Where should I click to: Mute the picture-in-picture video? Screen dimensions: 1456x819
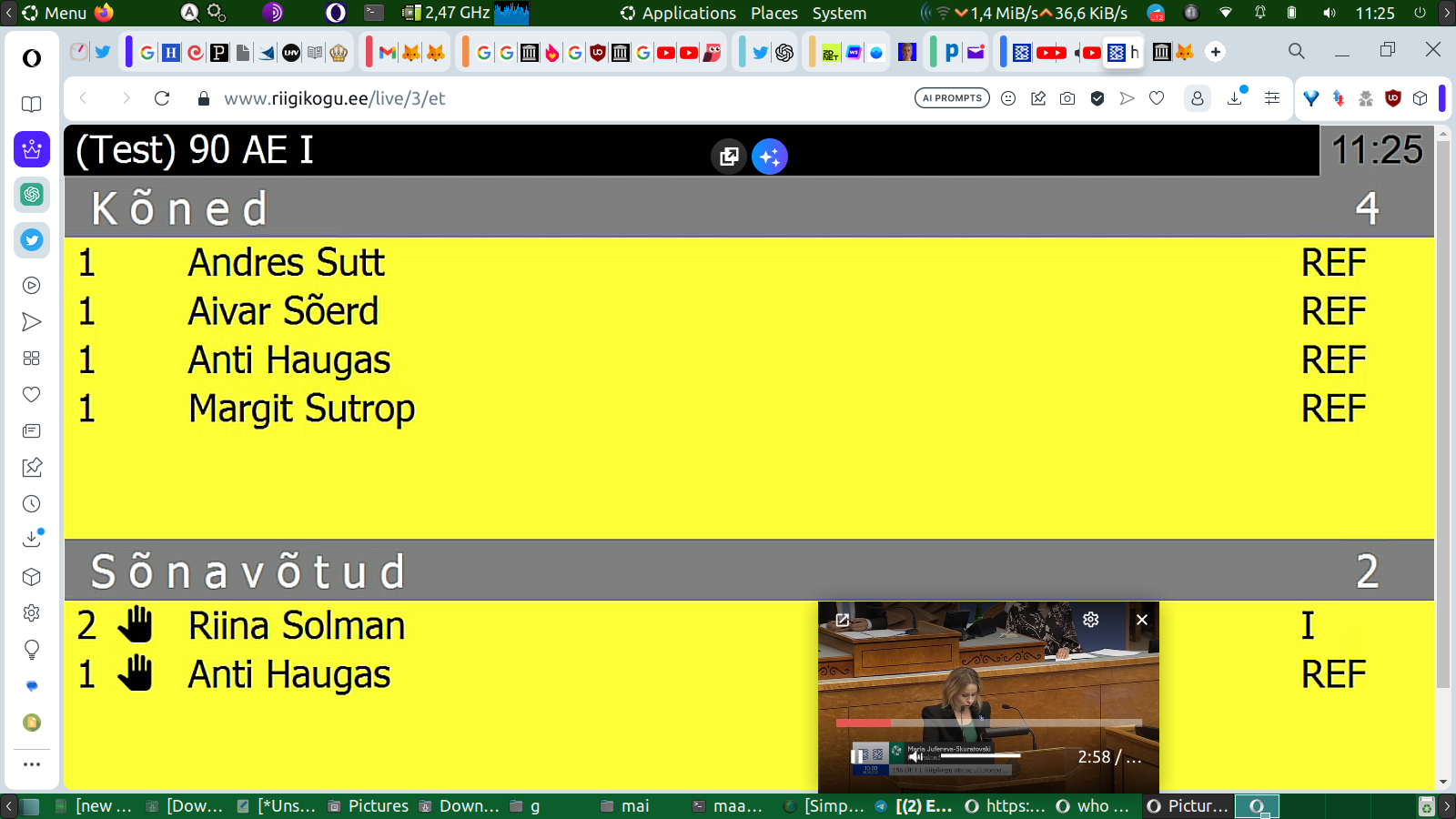pos(915,756)
